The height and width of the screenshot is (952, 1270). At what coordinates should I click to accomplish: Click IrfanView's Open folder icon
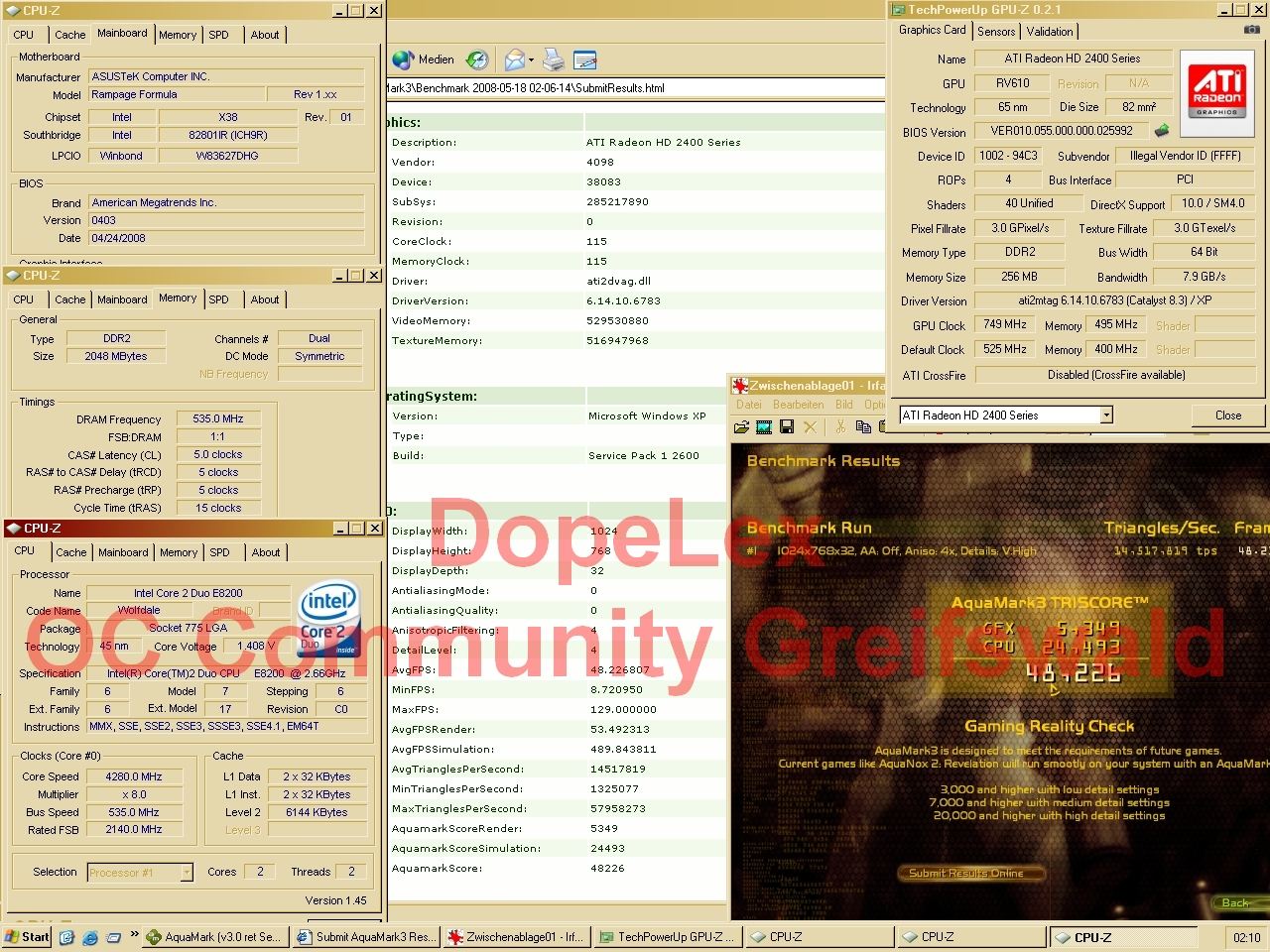tap(741, 427)
